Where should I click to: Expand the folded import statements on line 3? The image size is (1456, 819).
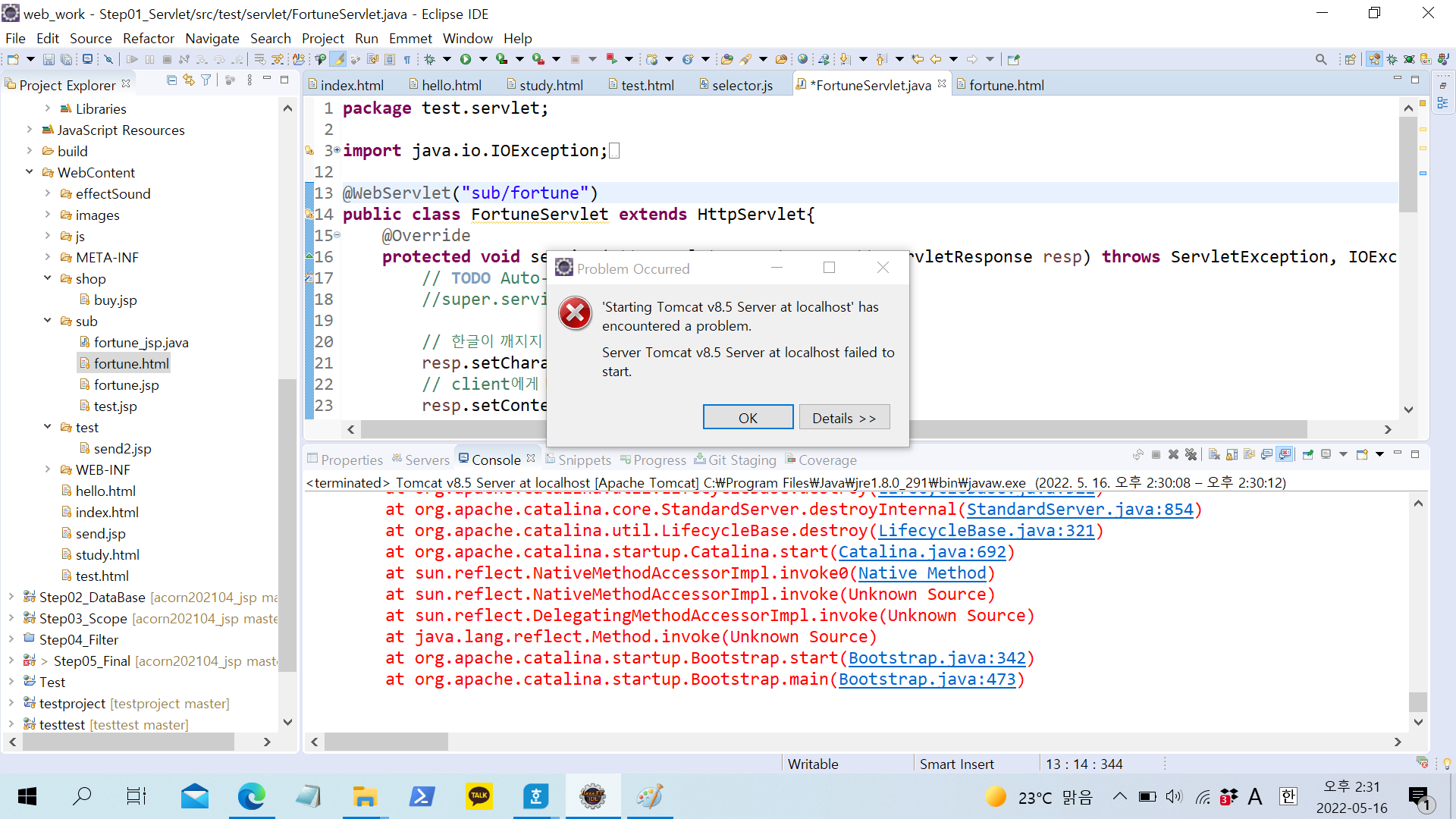337,150
